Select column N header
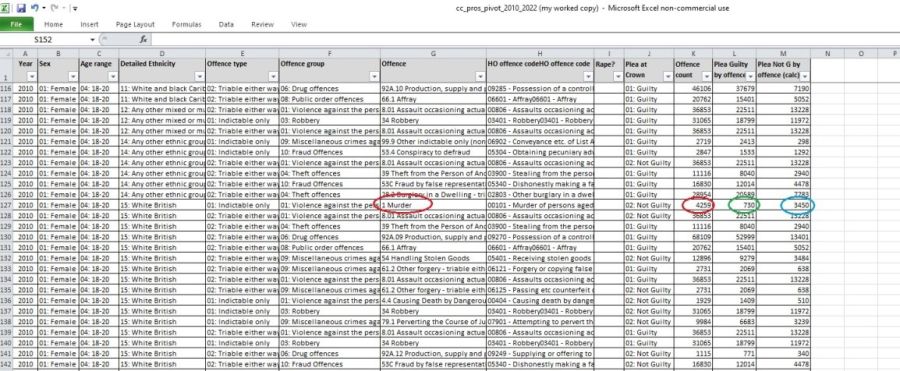The height and width of the screenshot is (371, 900). [x=827, y=53]
